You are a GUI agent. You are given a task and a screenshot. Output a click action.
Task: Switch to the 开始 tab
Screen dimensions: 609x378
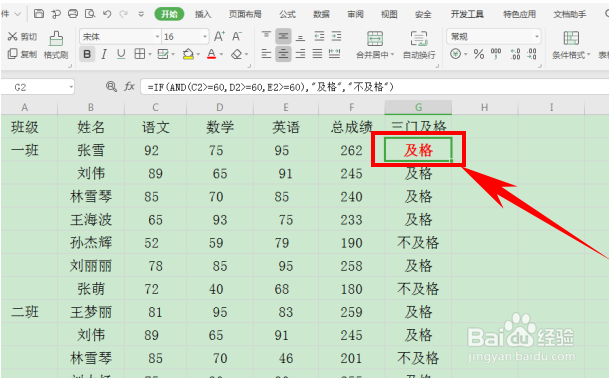169,14
